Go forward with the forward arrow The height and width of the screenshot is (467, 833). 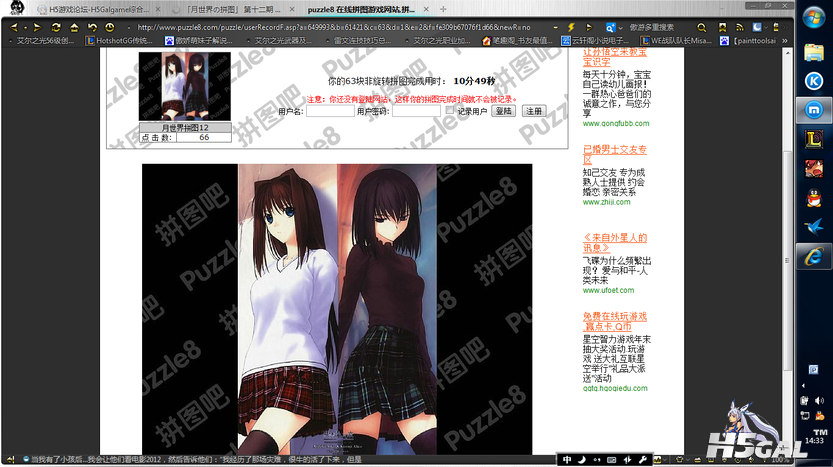37,27
